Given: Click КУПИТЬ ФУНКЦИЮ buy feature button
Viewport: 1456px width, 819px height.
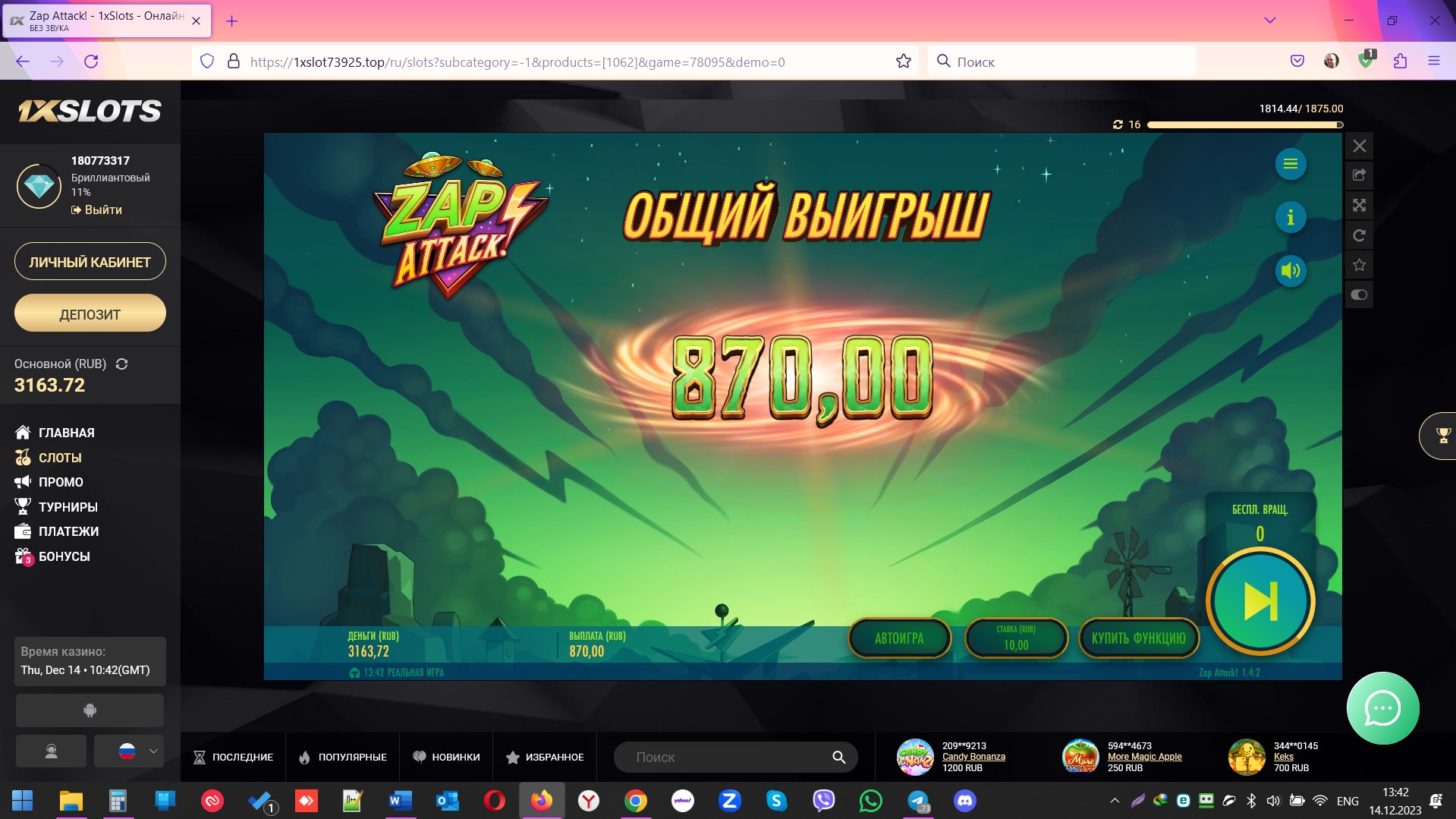Looking at the screenshot, I should (x=1138, y=638).
